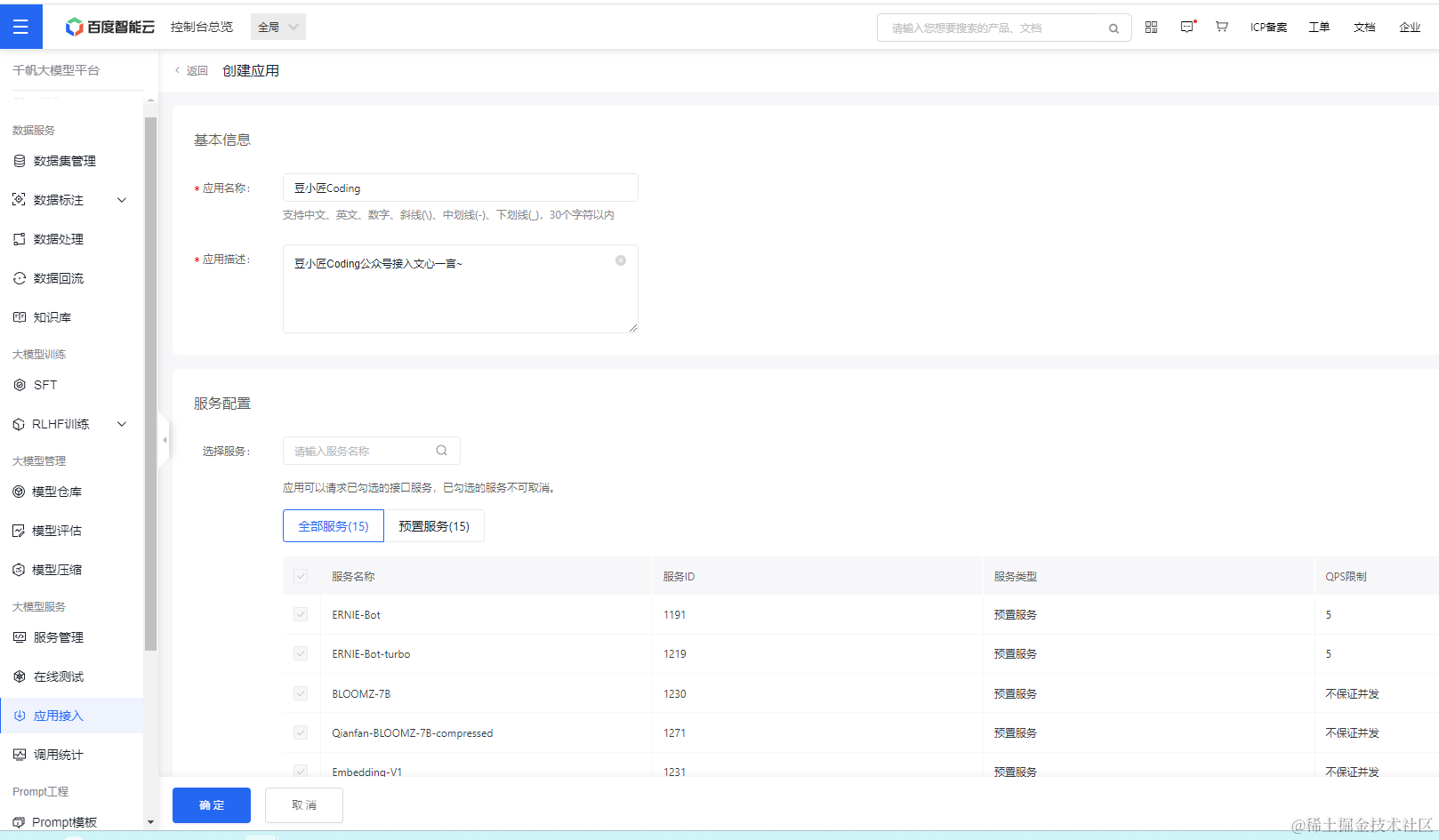Image resolution: width=1439 pixels, height=840 pixels.
Task: Open the product grid icon
Action: [1151, 27]
